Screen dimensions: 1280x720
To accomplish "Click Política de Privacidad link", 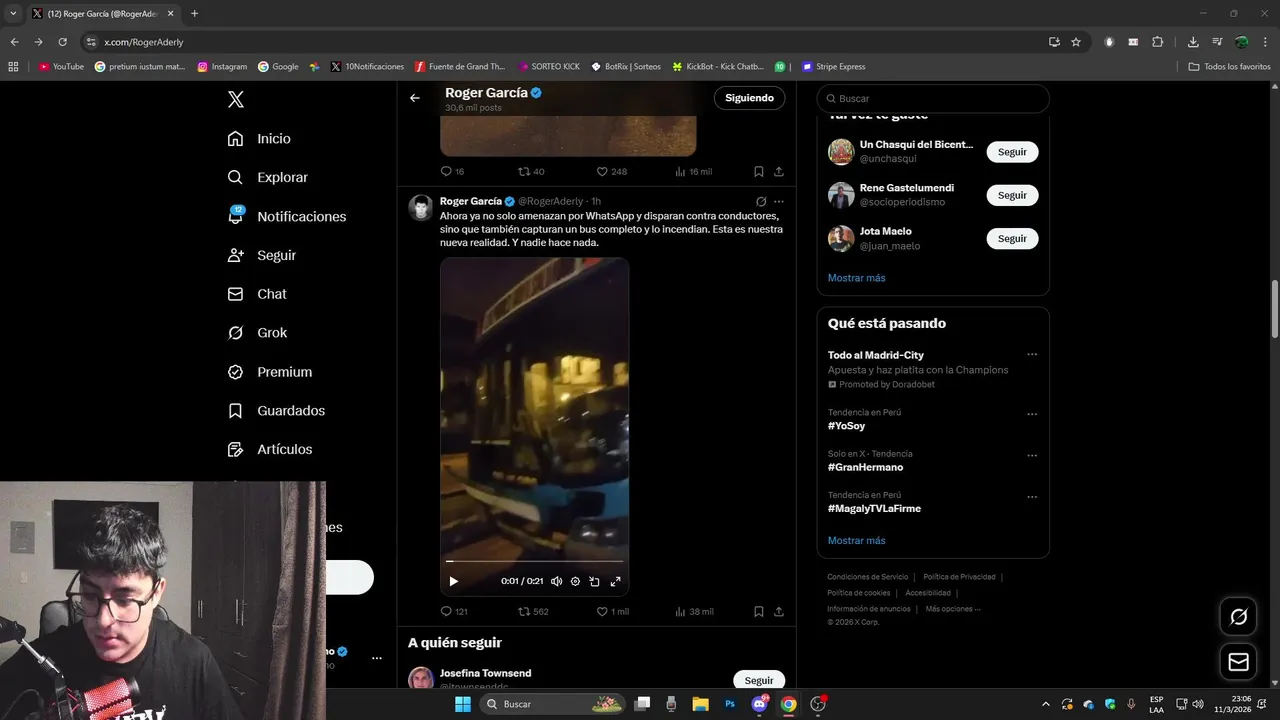I will (x=959, y=577).
